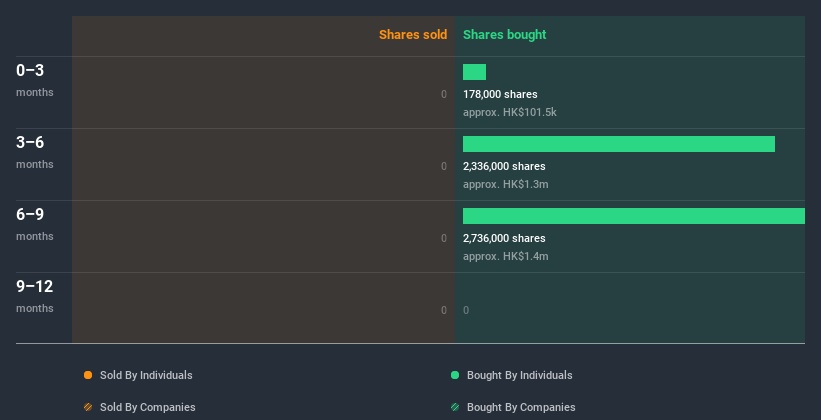Click the Shares sold column header
Screen dimensions: 821x420
(413, 35)
